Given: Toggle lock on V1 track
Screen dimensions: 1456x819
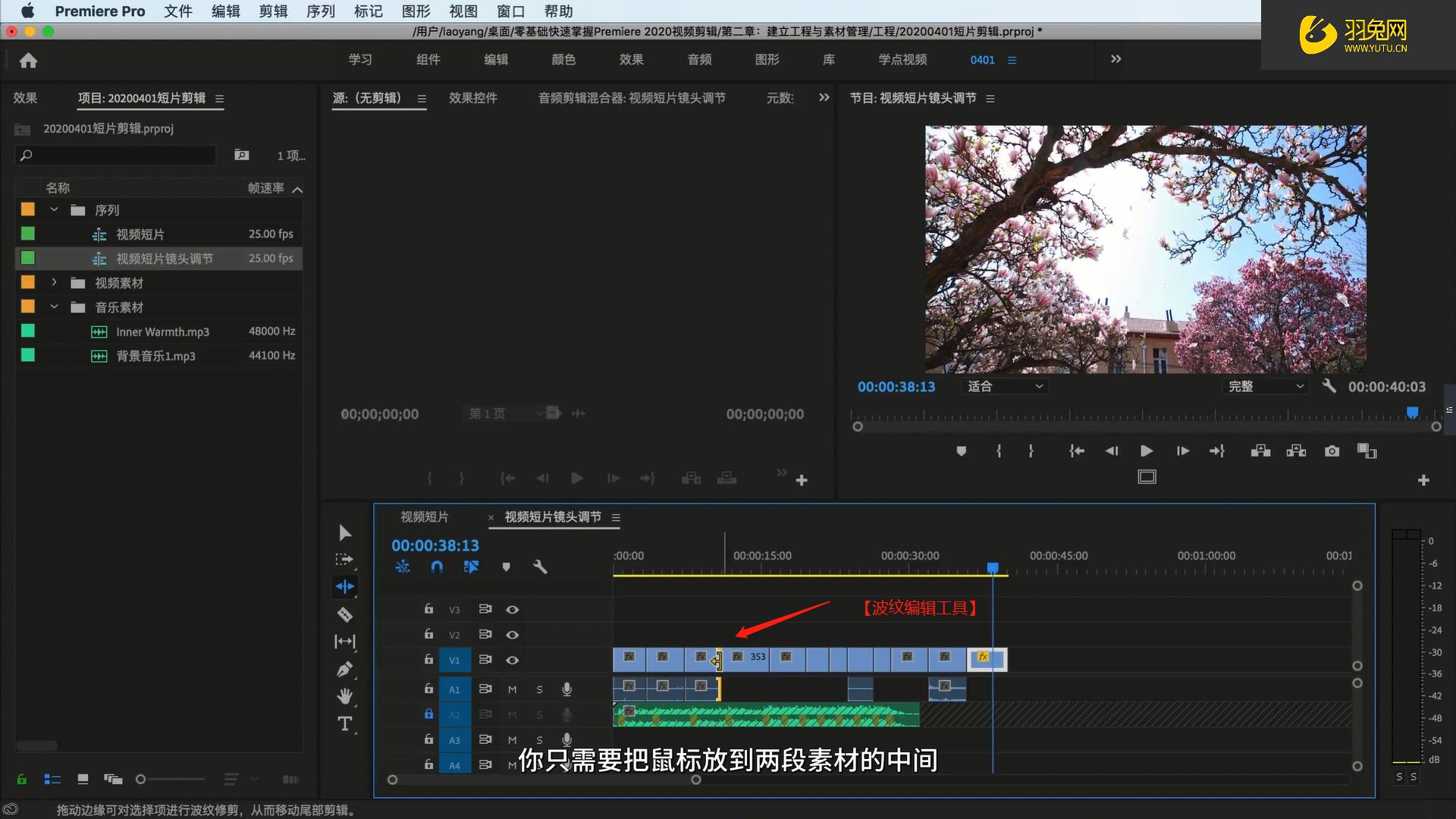Looking at the screenshot, I should 428,659.
